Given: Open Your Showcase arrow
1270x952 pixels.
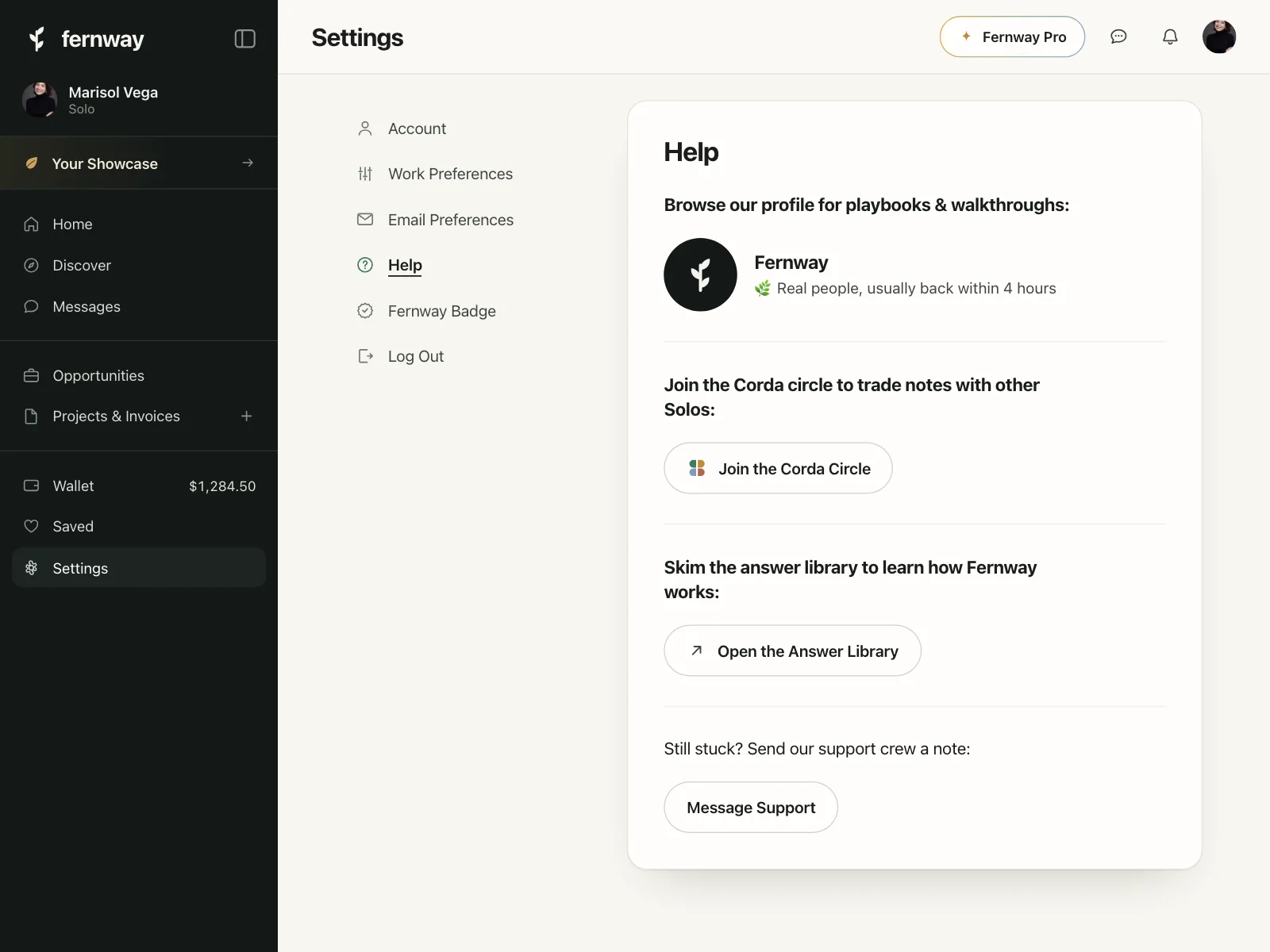Looking at the screenshot, I should click(248, 163).
